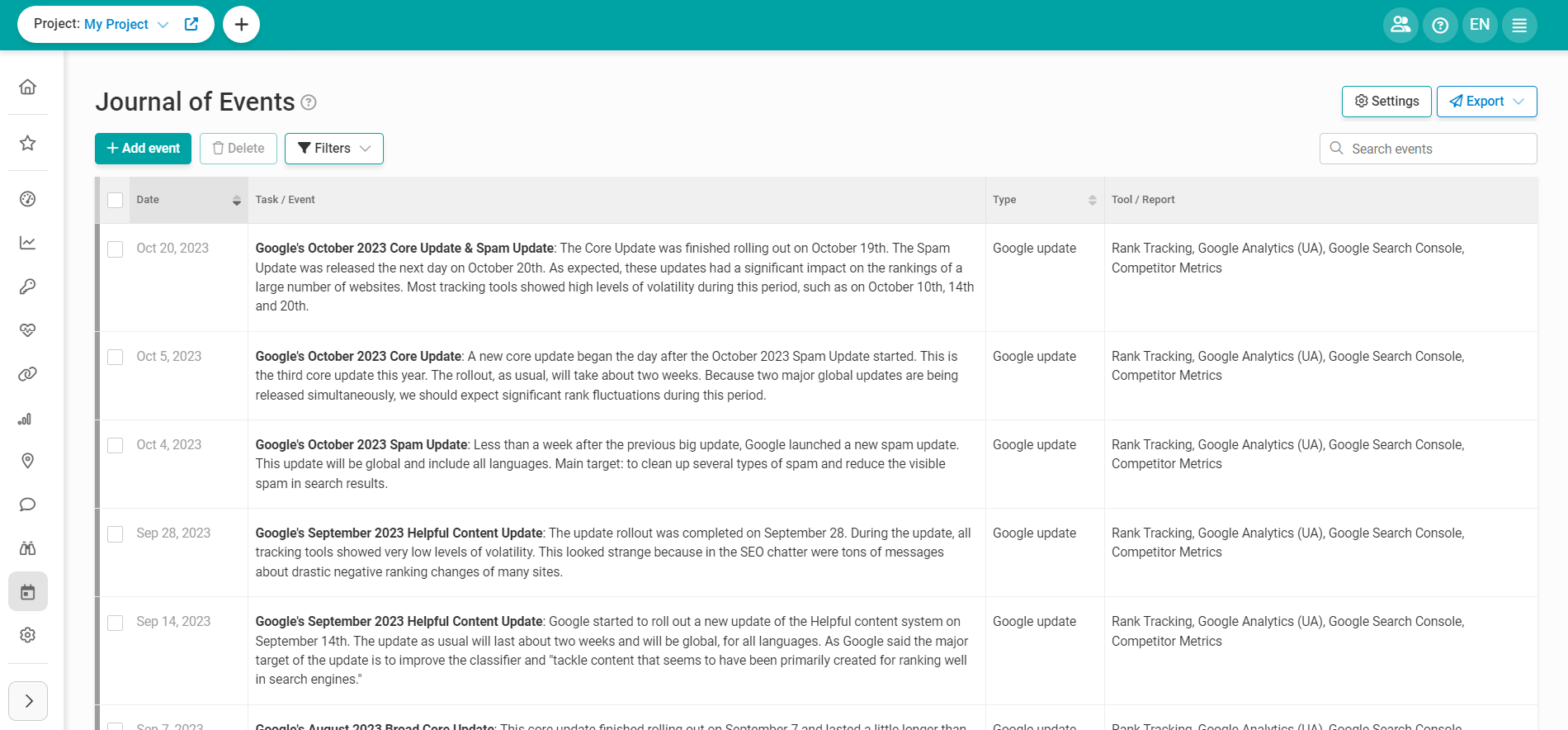Click the Google's October 2023 Spam Update event
This screenshot has width=1568, height=730.
[x=361, y=444]
